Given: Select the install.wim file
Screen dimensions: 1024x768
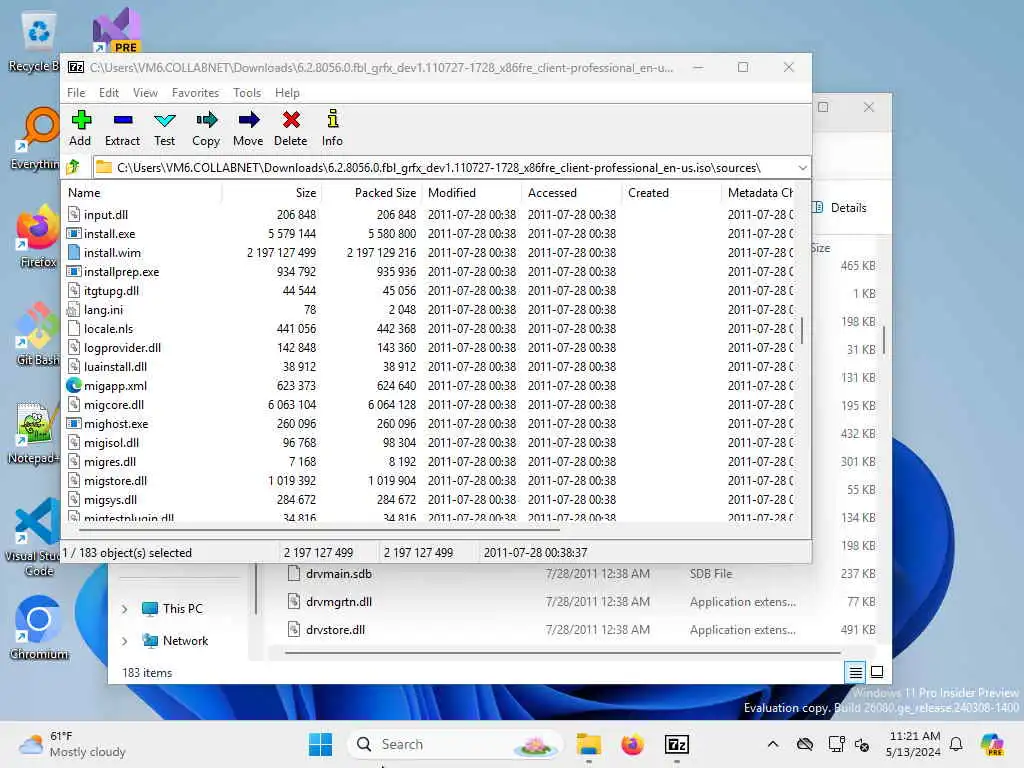Looking at the screenshot, I should [x=112, y=253].
